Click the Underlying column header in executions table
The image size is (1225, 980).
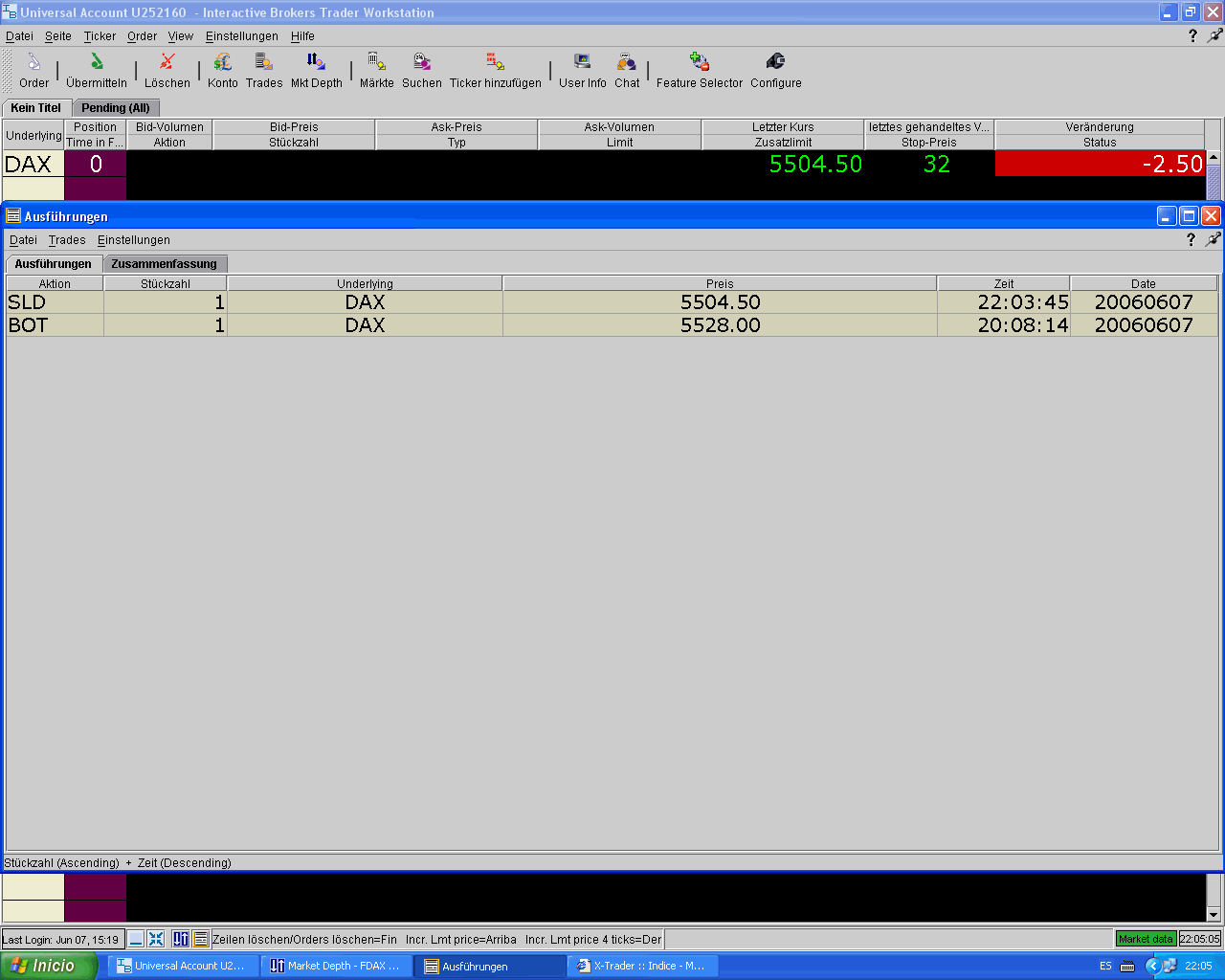click(365, 283)
